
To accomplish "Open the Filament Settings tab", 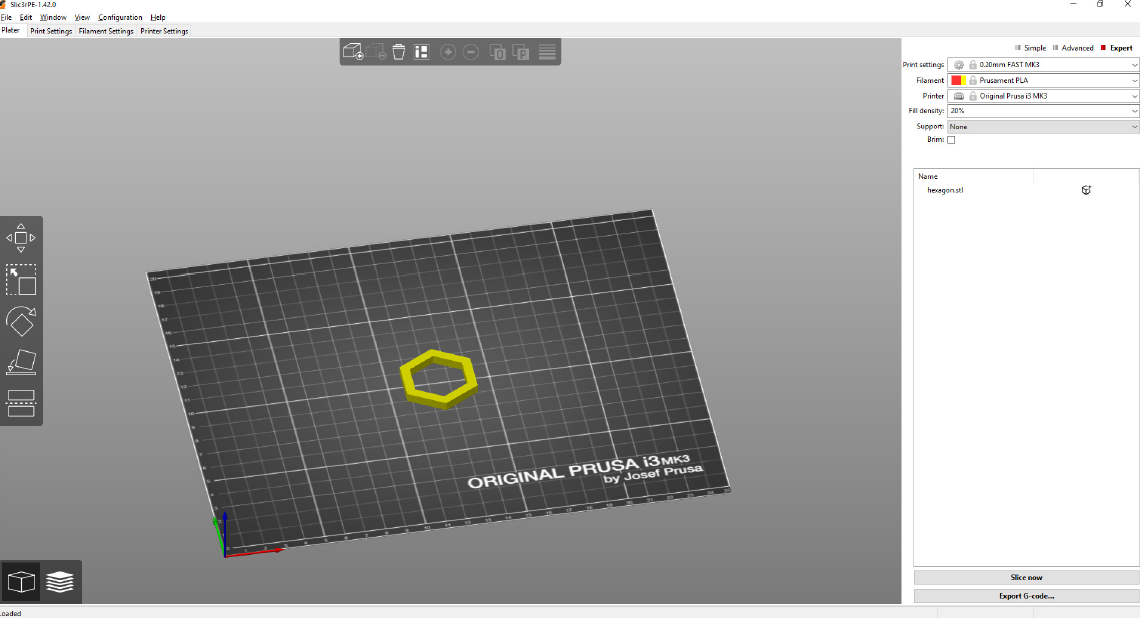I will [106, 31].
